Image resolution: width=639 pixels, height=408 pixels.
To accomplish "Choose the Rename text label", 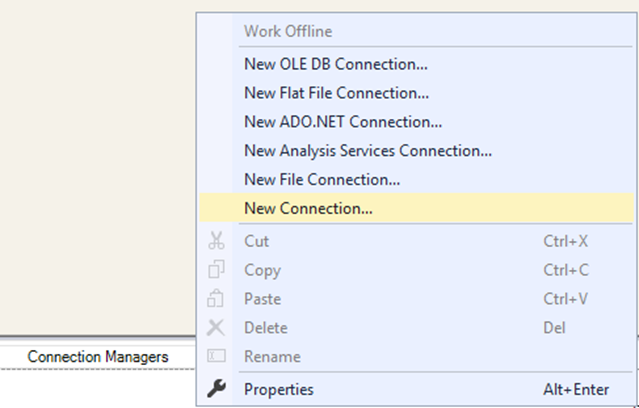I will [x=272, y=357].
